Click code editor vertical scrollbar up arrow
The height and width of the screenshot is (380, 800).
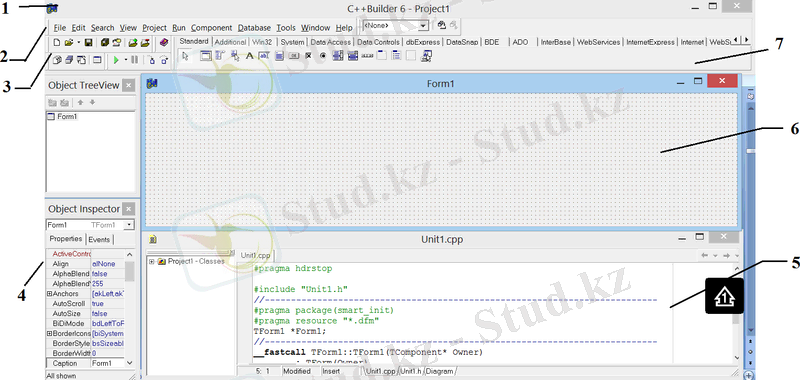point(736,268)
